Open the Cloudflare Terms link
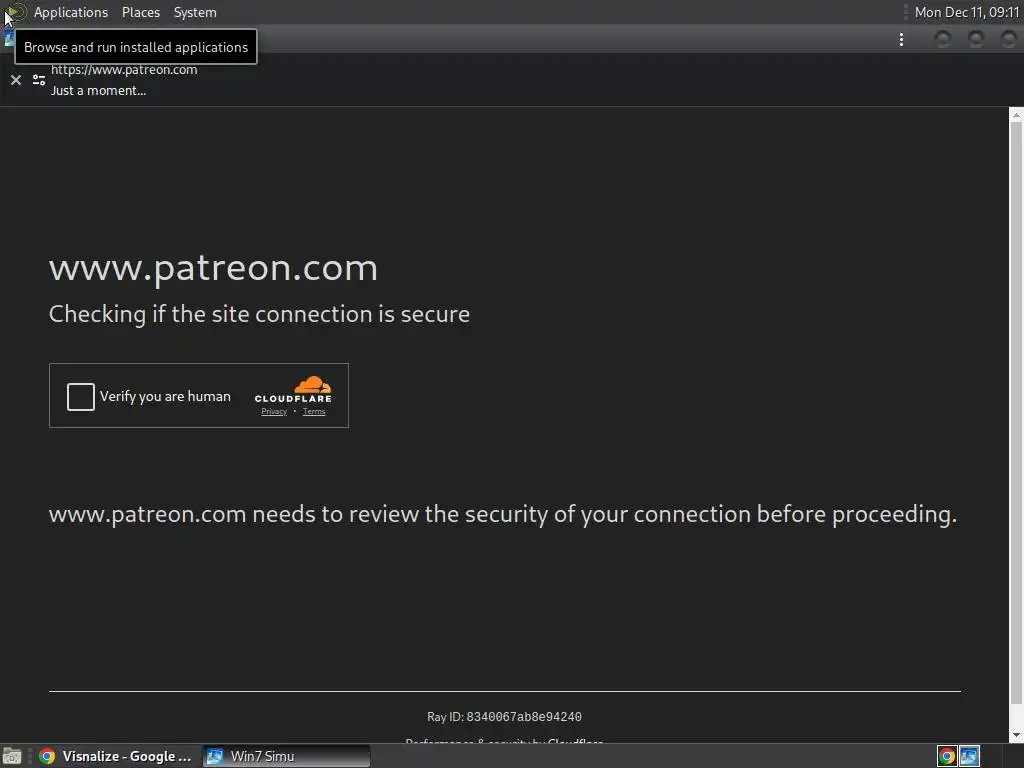1024x768 pixels. (314, 411)
